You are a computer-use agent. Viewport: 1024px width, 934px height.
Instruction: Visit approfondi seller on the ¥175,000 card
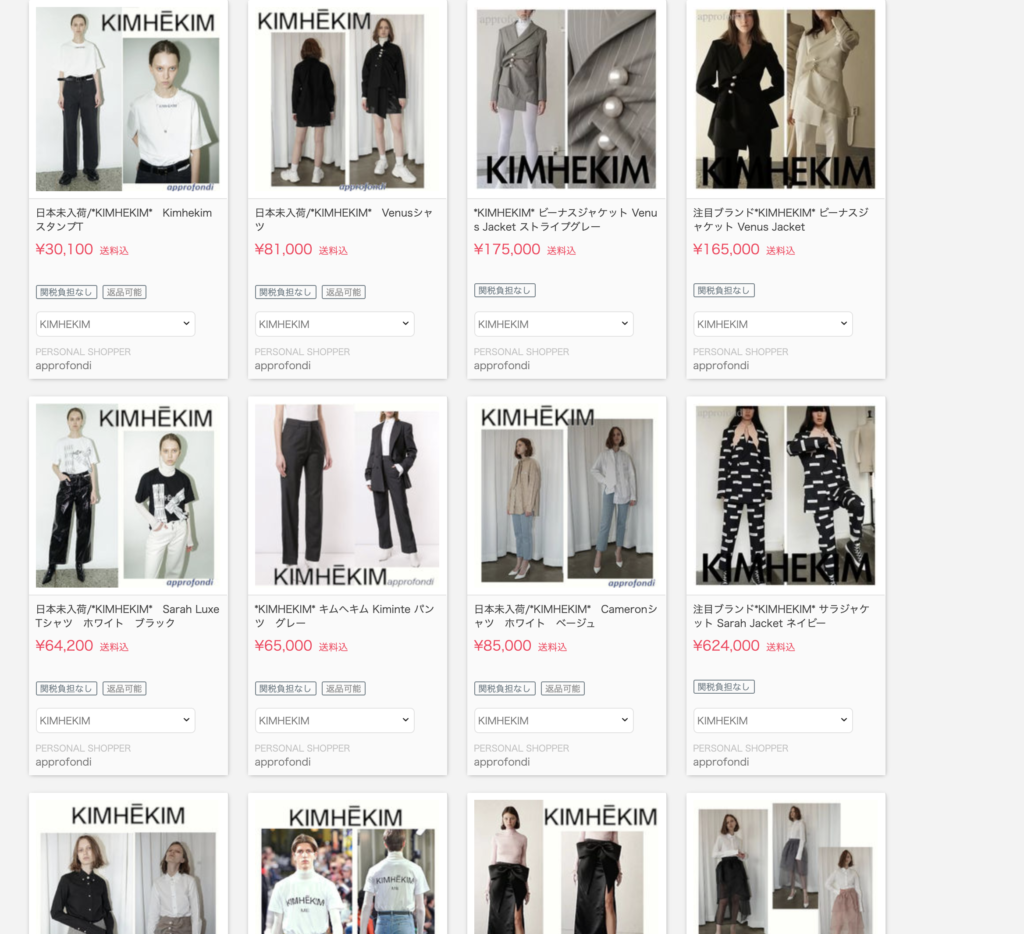click(x=502, y=366)
